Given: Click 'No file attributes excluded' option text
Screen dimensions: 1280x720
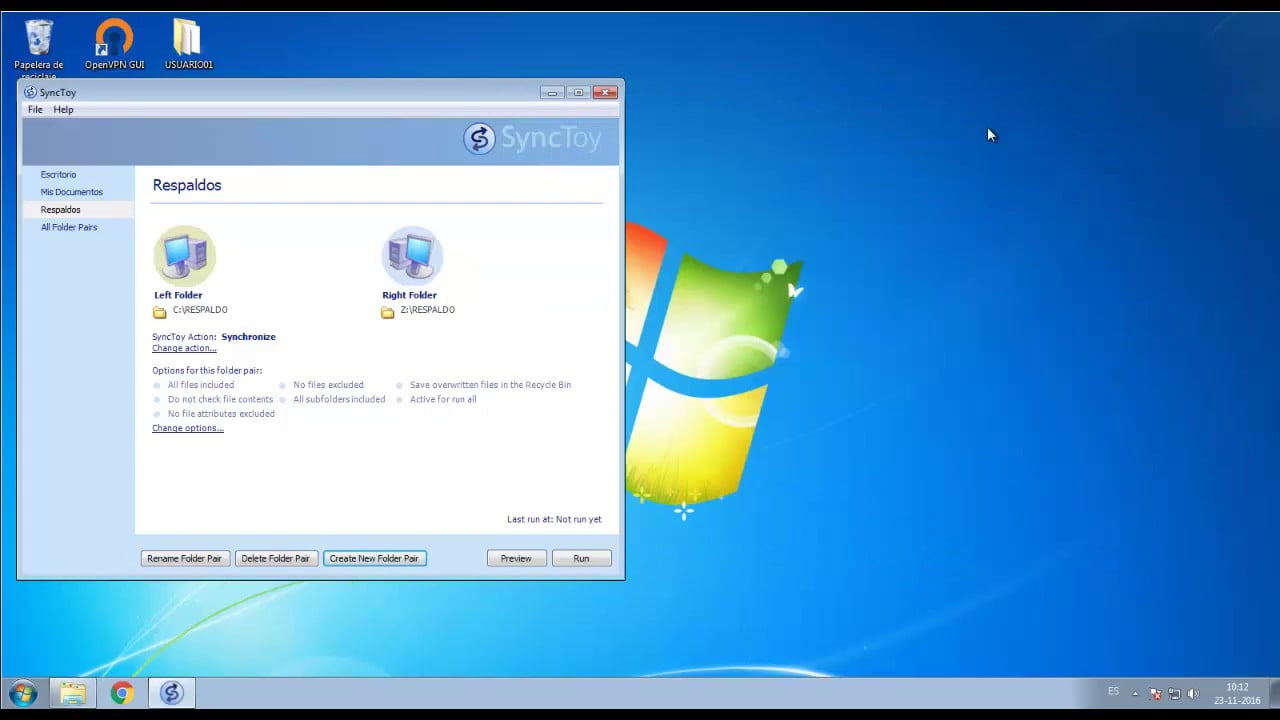Looking at the screenshot, I should coord(221,414).
